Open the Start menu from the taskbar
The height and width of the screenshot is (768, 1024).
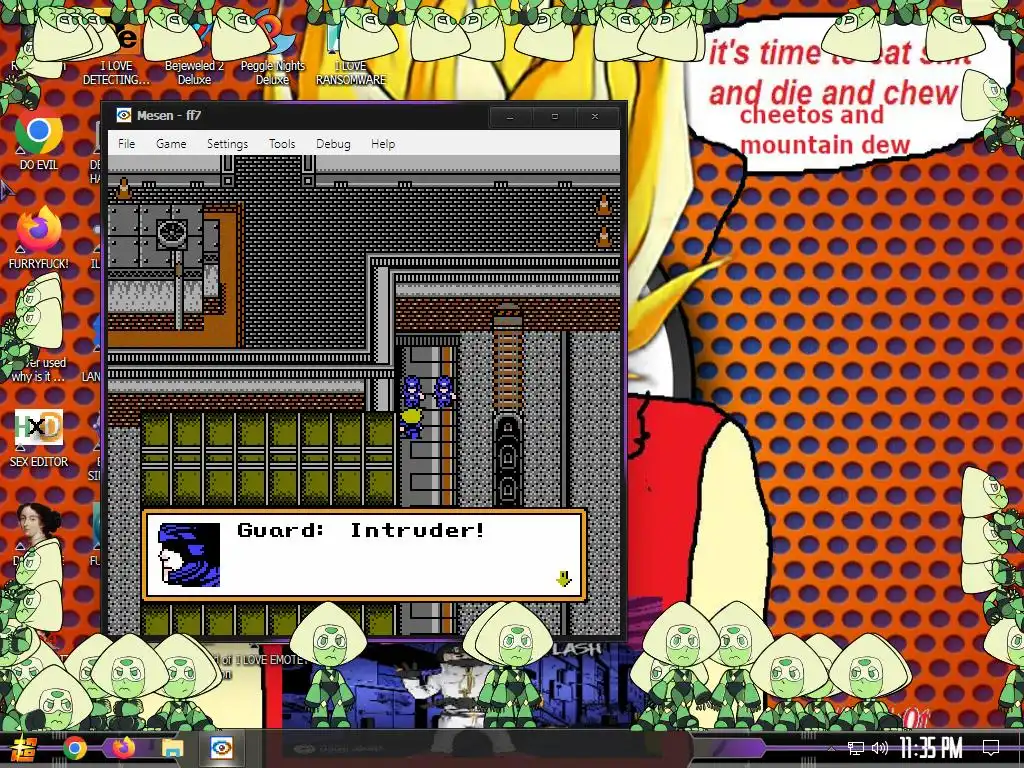tap(25, 749)
